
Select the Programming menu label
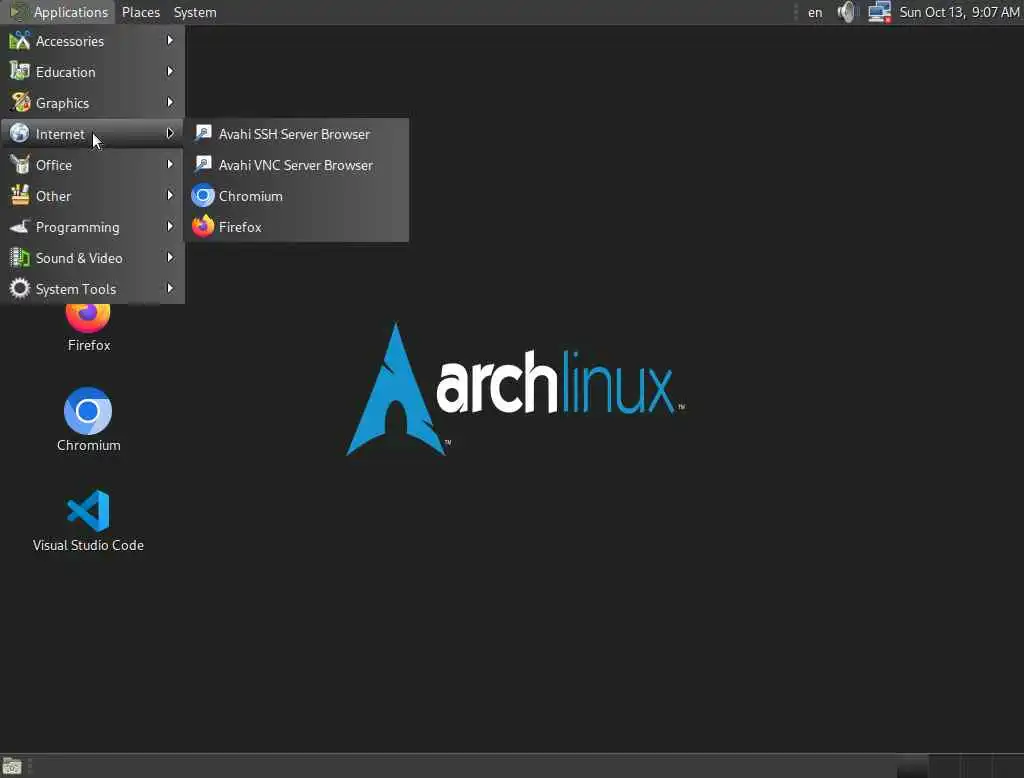78,227
